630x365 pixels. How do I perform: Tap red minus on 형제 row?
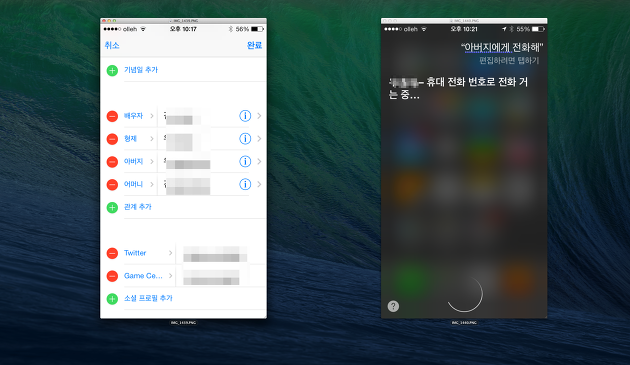tap(112, 139)
